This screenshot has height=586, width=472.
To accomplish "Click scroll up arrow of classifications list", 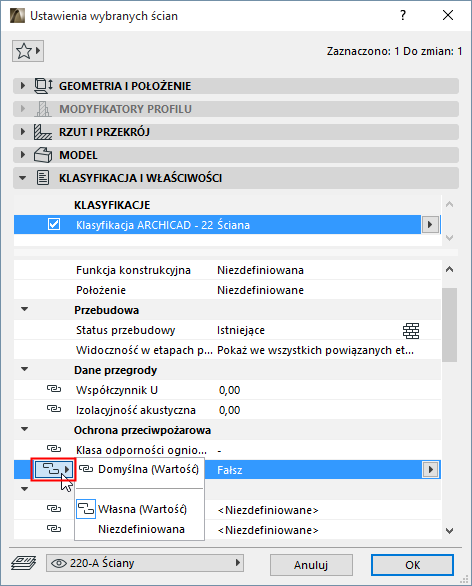I will tap(450, 204).
